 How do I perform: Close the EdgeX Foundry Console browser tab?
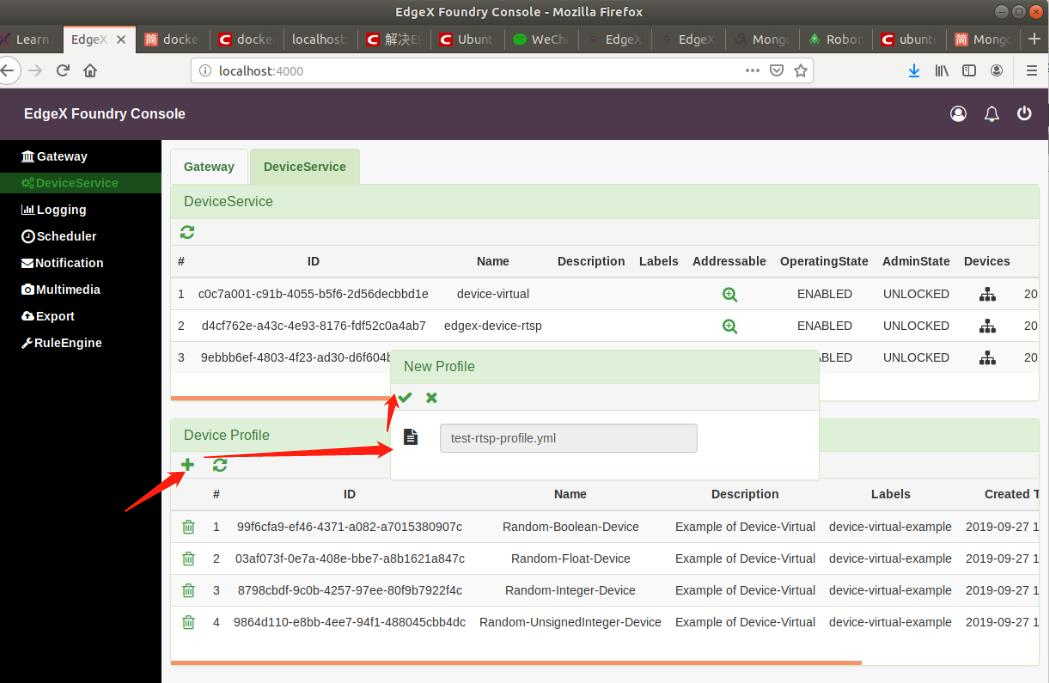(121, 39)
